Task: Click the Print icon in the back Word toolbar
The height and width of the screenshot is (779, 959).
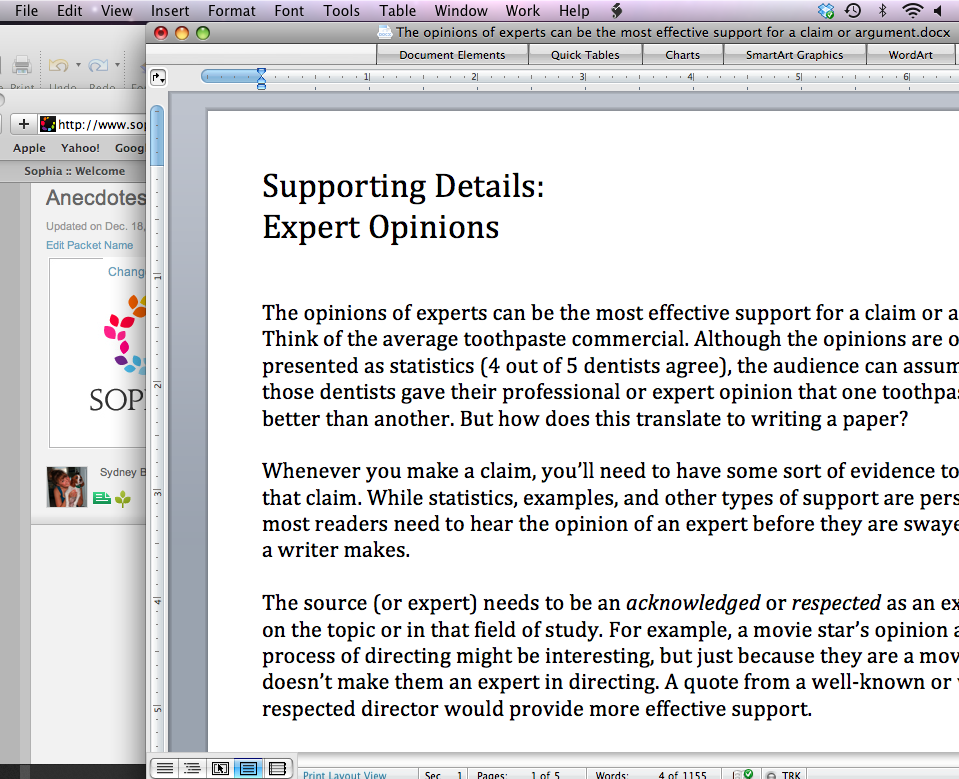Action: [23, 65]
